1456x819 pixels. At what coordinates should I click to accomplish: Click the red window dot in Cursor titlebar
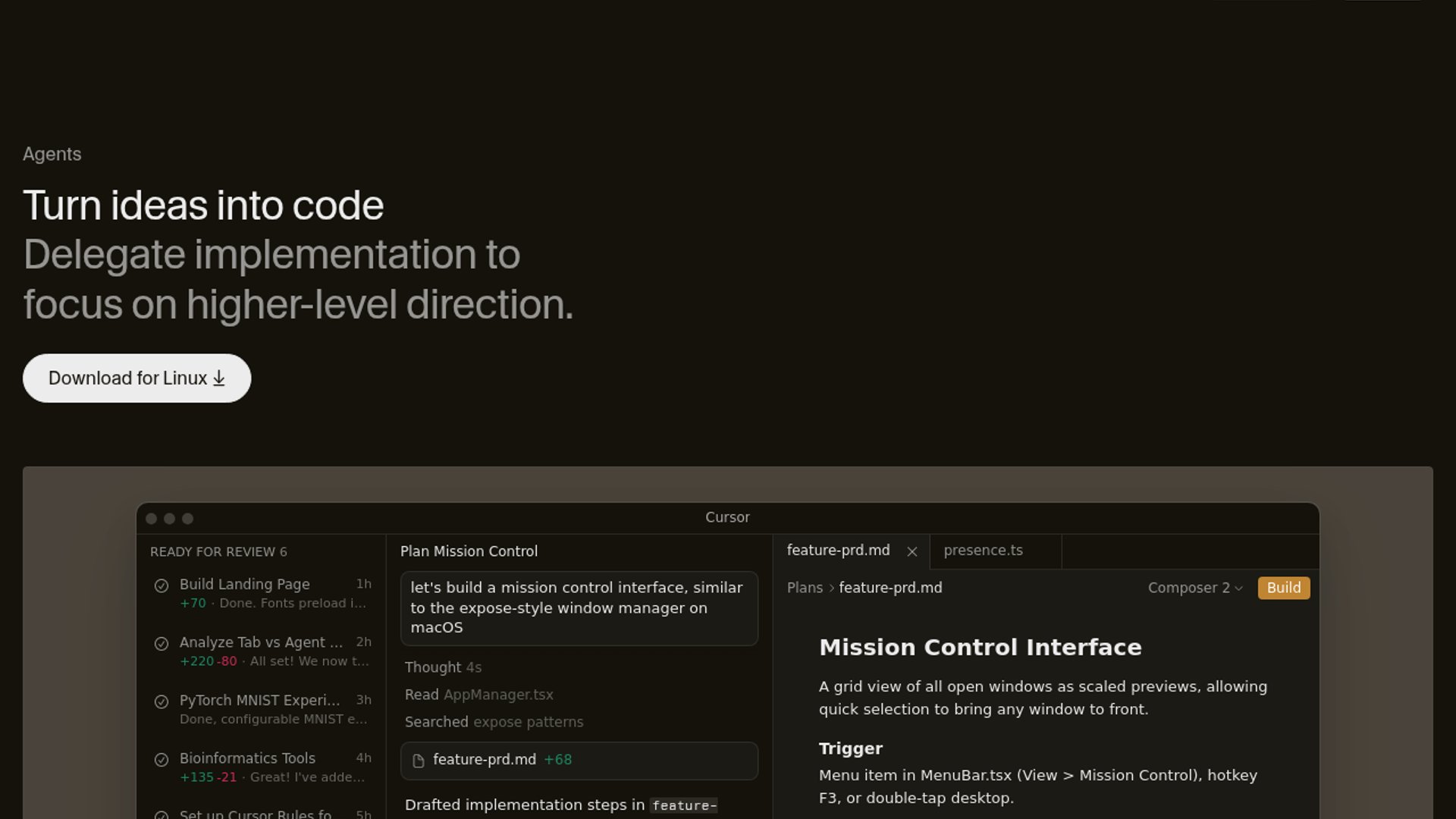pos(151,519)
